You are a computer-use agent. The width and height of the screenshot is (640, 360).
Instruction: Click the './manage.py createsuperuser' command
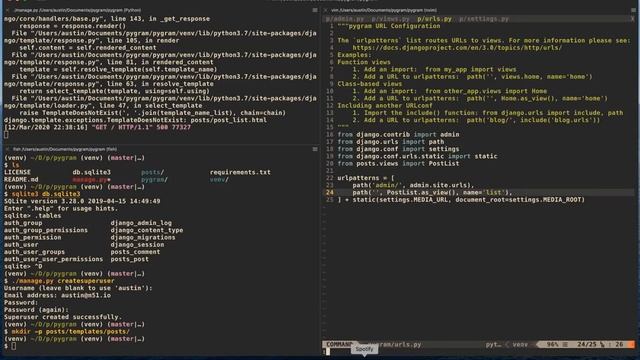point(63,281)
